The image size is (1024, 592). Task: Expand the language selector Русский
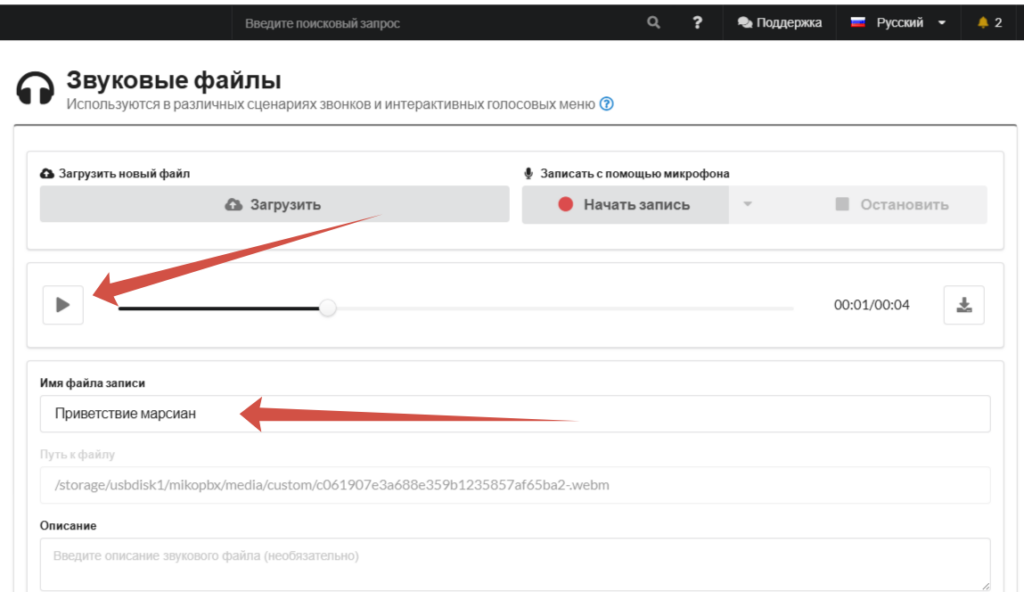coord(898,22)
